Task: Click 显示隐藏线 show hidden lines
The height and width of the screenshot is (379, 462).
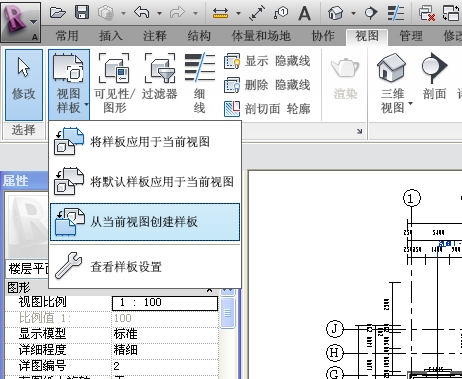Action: click(x=267, y=61)
